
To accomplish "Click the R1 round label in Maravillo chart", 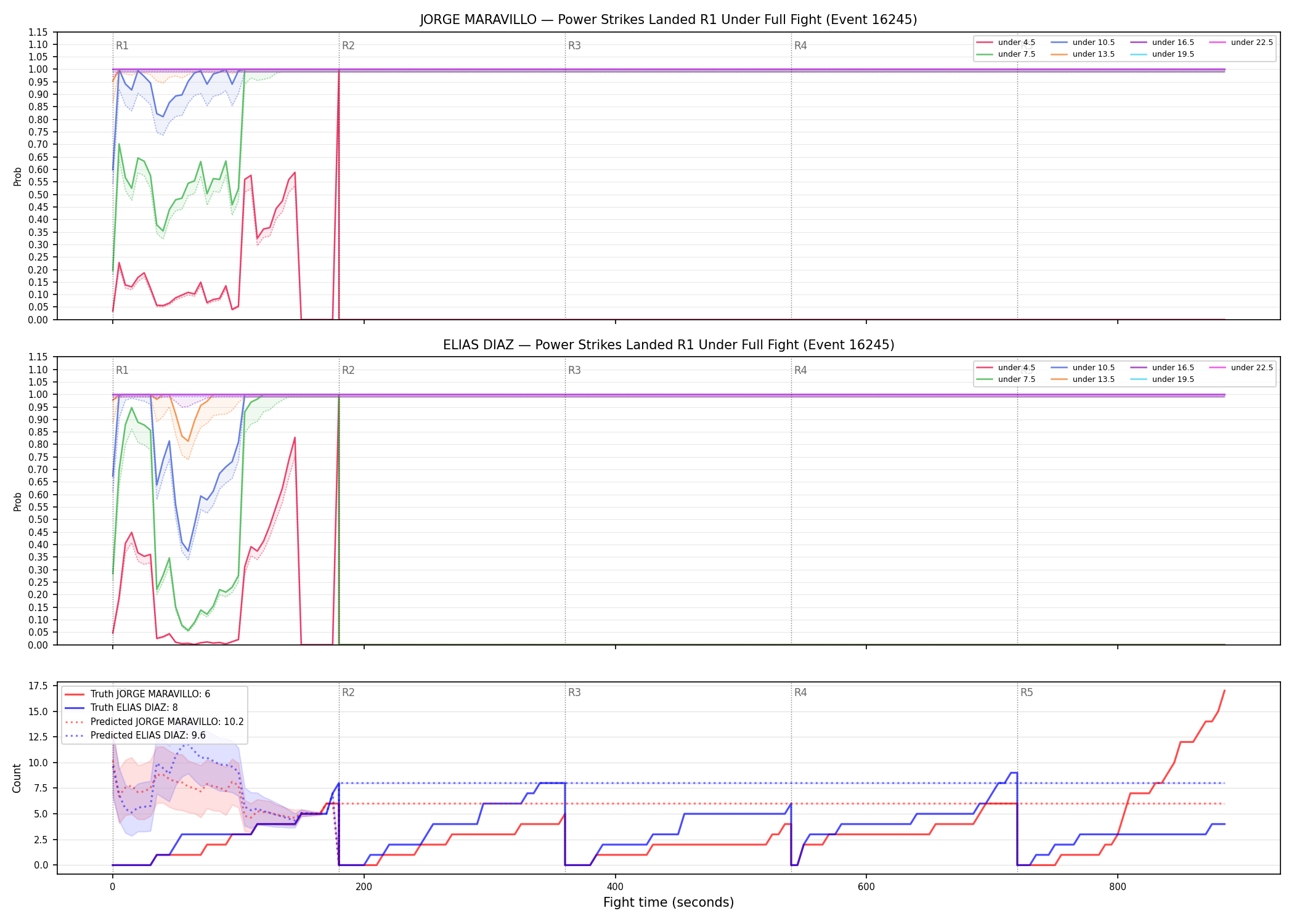I will pyautogui.click(x=122, y=46).
